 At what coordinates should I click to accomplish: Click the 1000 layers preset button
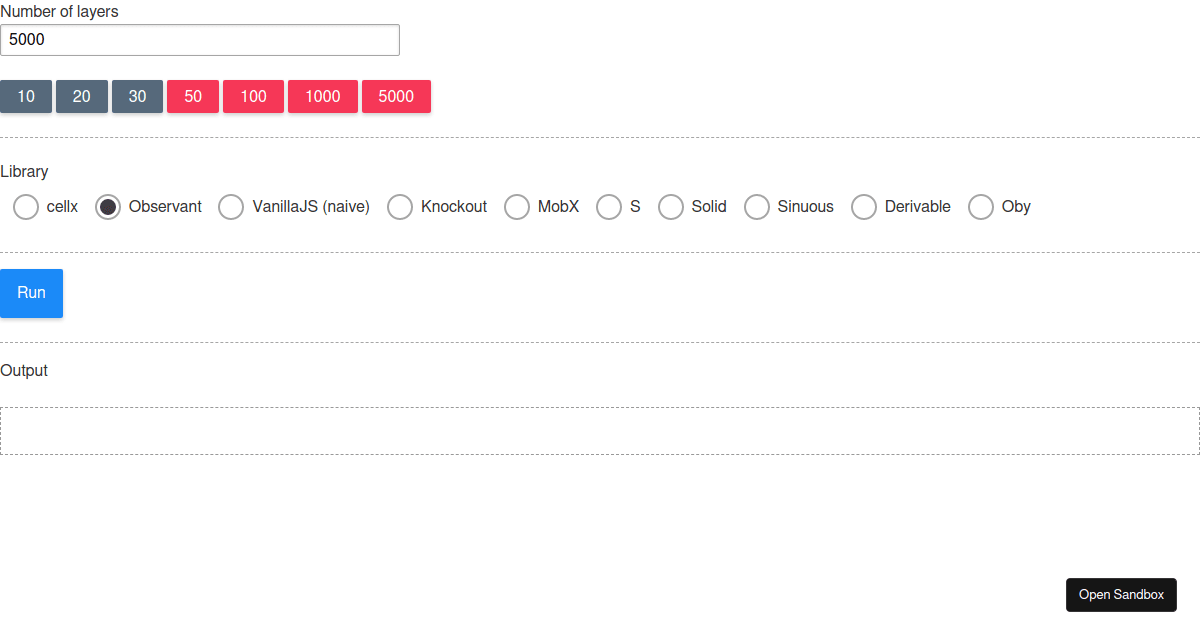coord(322,96)
